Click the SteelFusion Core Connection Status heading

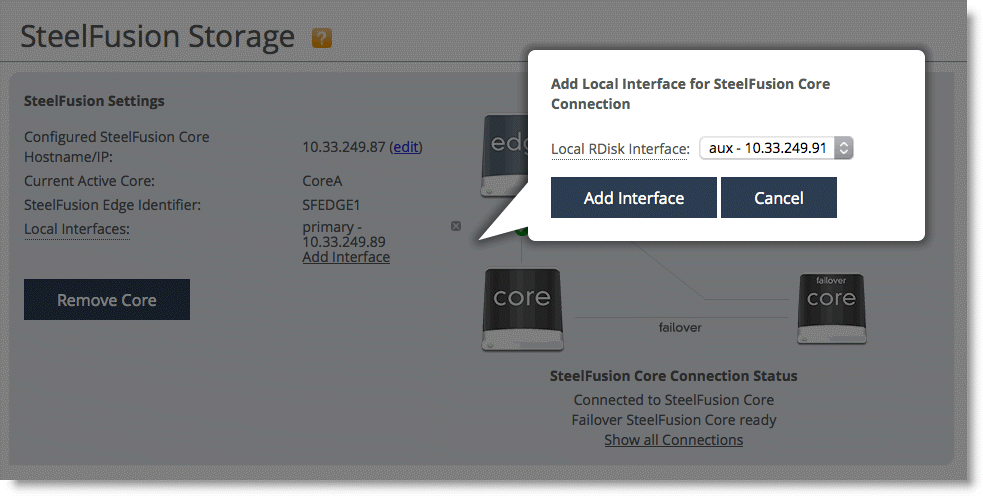(673, 376)
